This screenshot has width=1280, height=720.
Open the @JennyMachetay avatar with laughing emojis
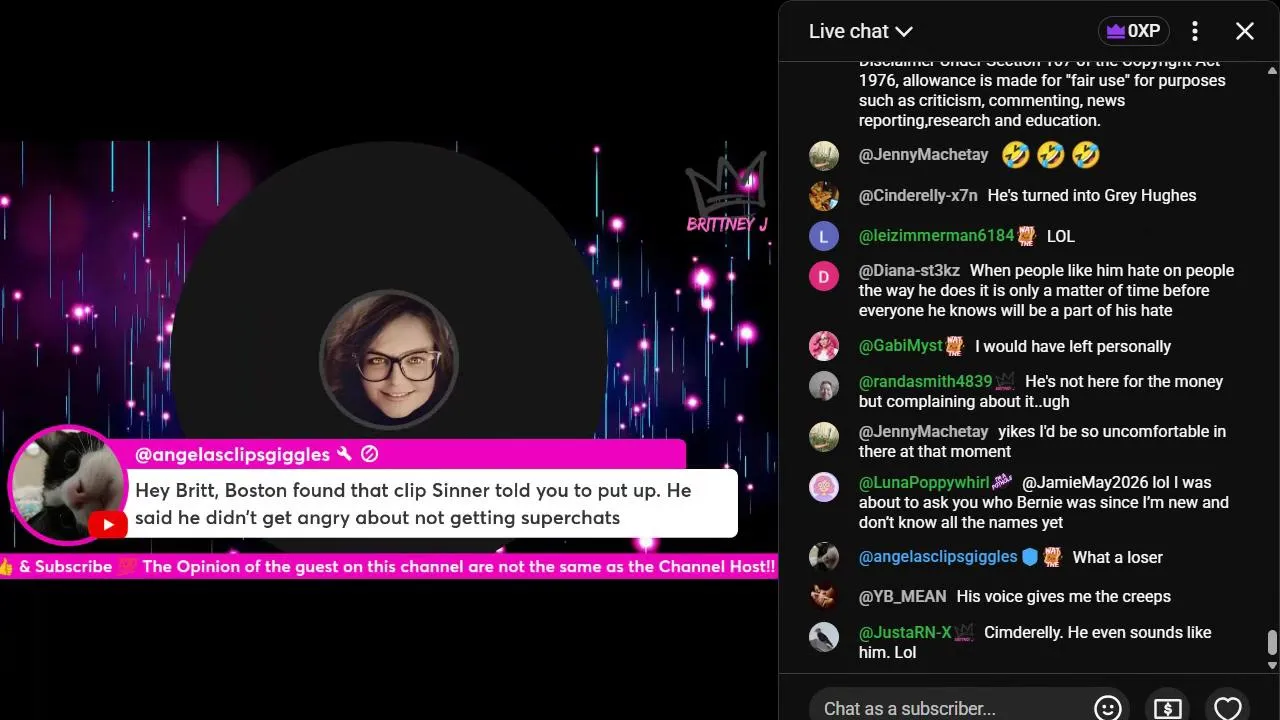tap(824, 155)
